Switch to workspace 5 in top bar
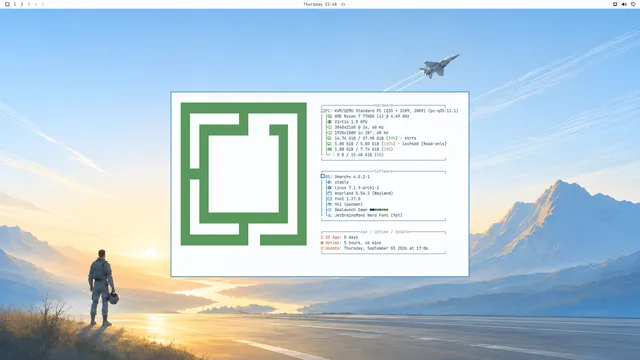The width and height of the screenshot is (640, 360). tap(42, 4)
